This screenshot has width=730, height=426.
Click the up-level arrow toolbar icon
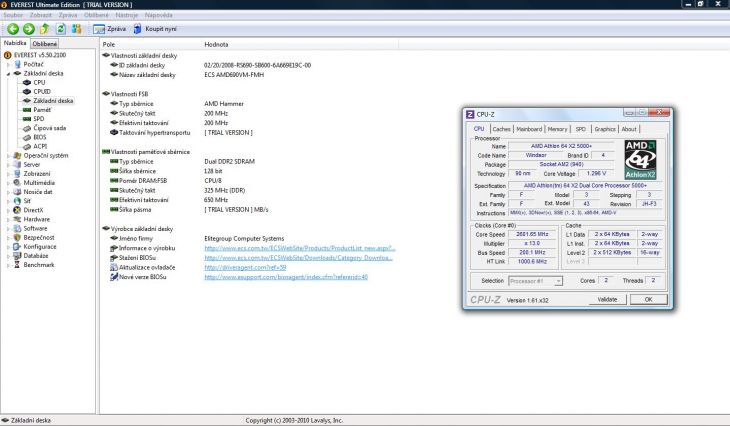pos(45,29)
